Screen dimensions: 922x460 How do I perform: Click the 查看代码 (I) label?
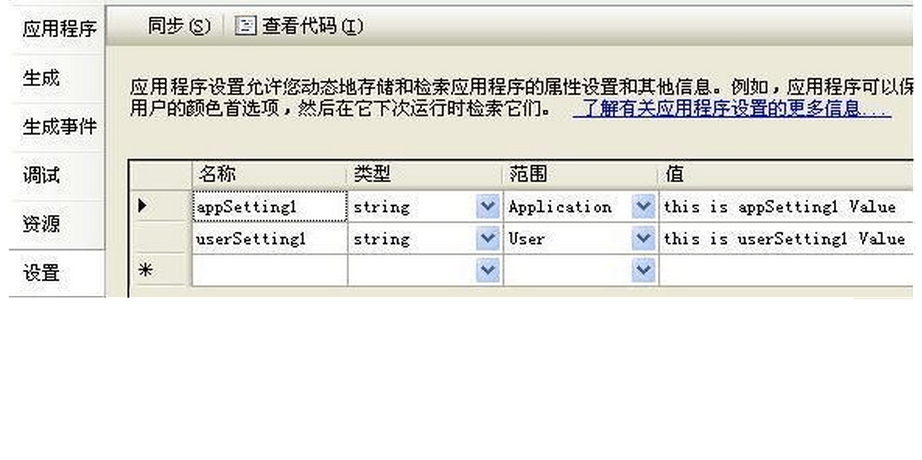[312, 26]
